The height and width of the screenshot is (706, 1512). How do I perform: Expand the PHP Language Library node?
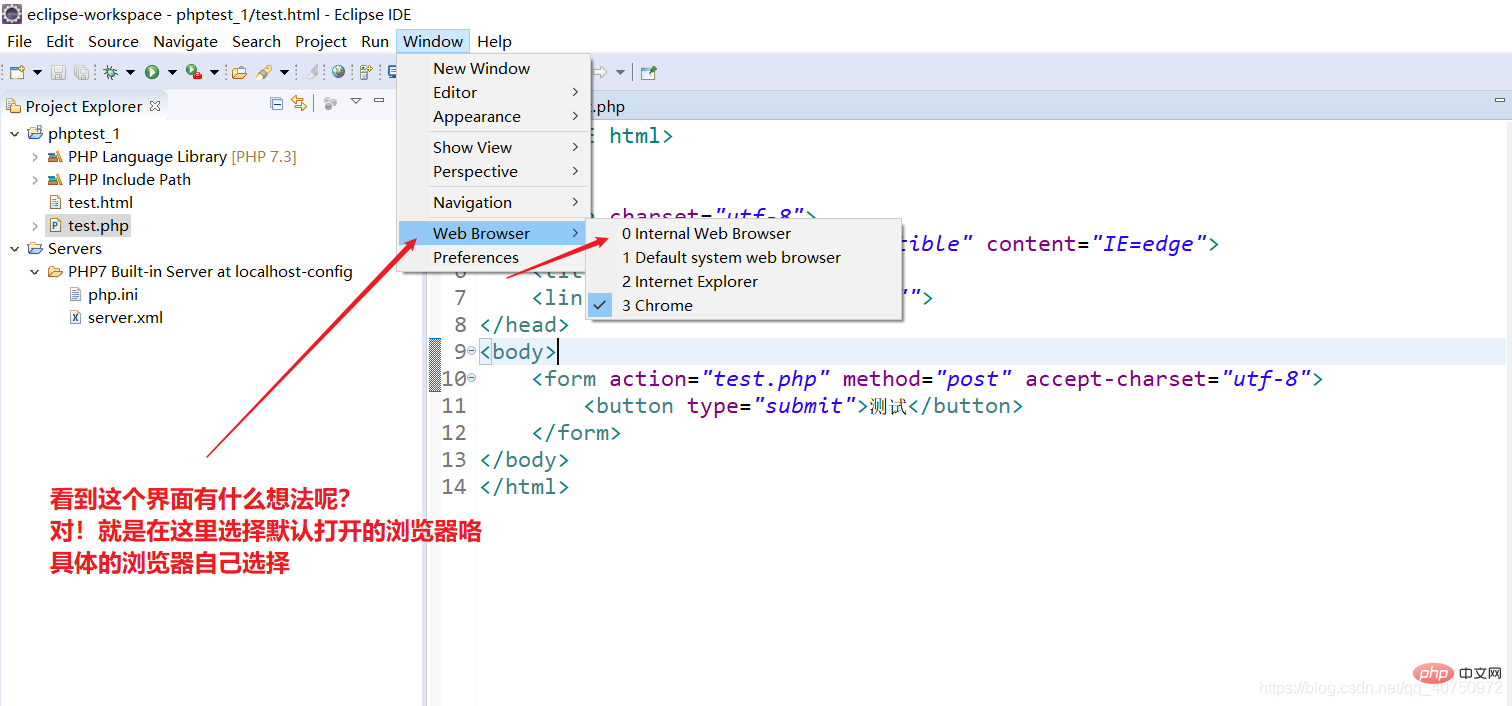(x=35, y=157)
